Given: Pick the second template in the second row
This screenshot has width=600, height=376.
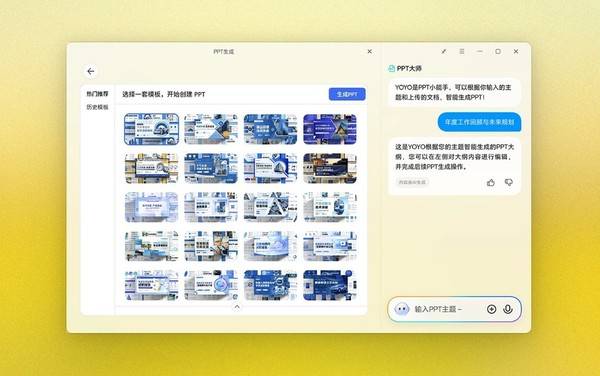Looking at the screenshot, I should [x=211, y=168].
